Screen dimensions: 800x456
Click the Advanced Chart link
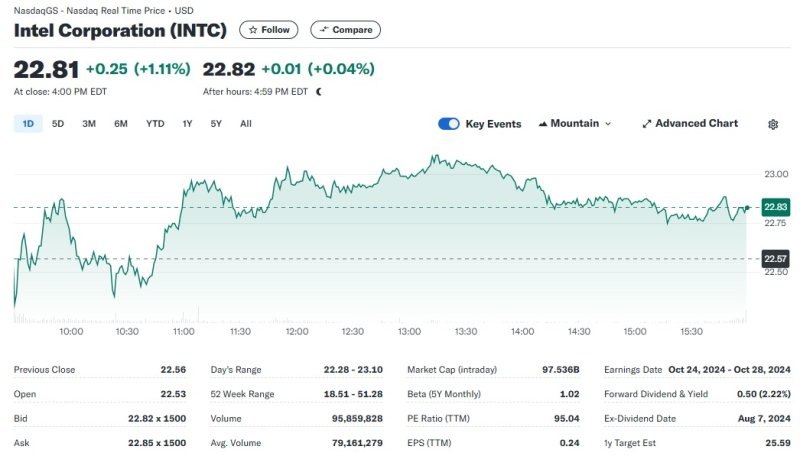point(696,124)
